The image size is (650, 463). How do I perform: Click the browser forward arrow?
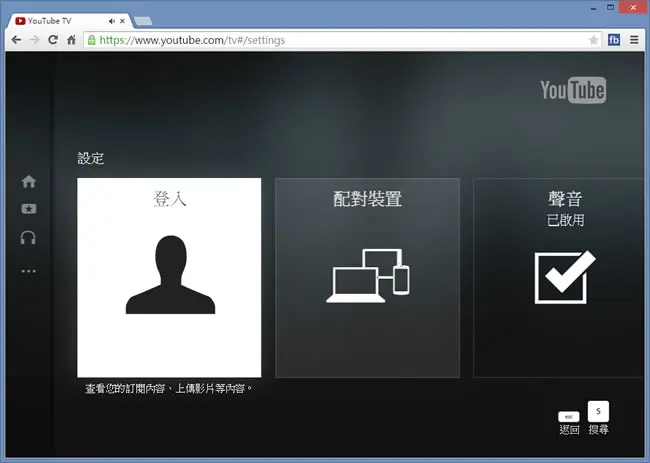click(34, 40)
